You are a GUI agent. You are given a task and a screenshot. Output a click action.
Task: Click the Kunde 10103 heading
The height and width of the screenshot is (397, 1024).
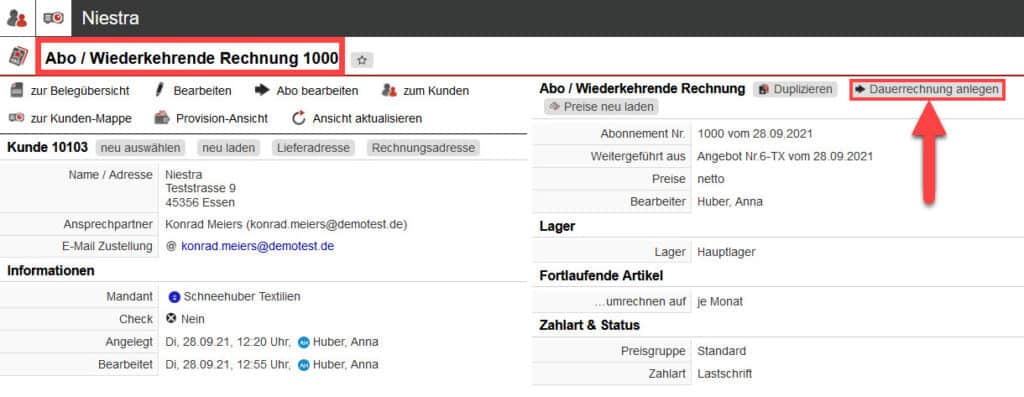pyautogui.click(x=48, y=148)
